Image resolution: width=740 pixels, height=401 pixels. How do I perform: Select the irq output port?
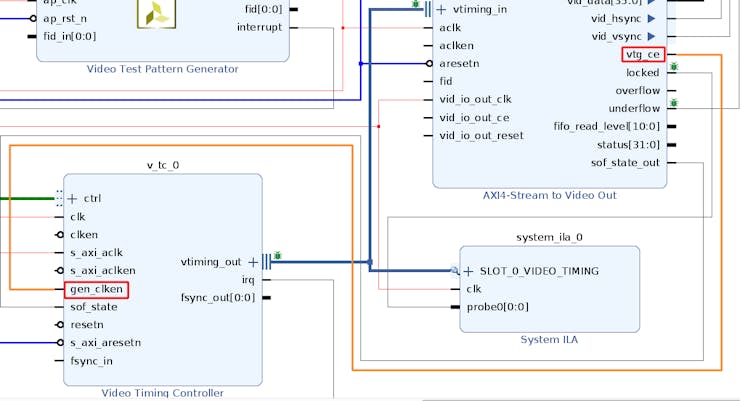click(x=248, y=280)
